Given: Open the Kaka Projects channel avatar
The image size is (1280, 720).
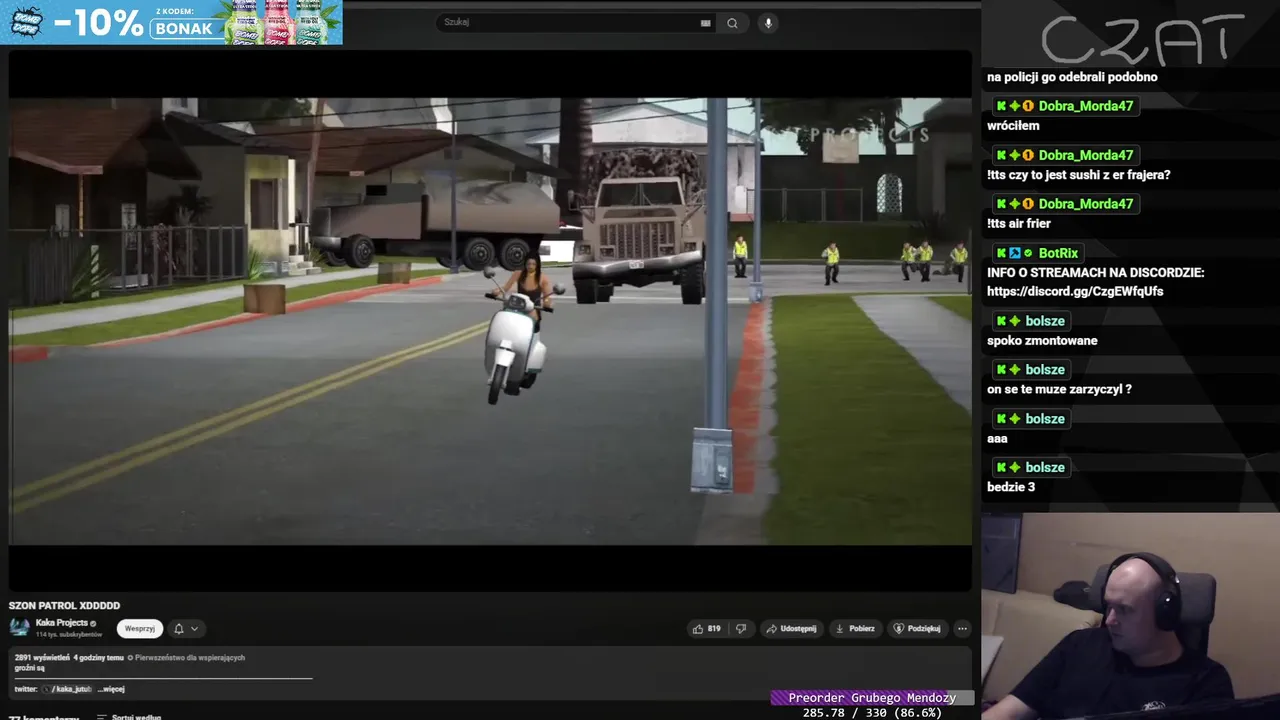Looking at the screenshot, I should [x=19, y=627].
